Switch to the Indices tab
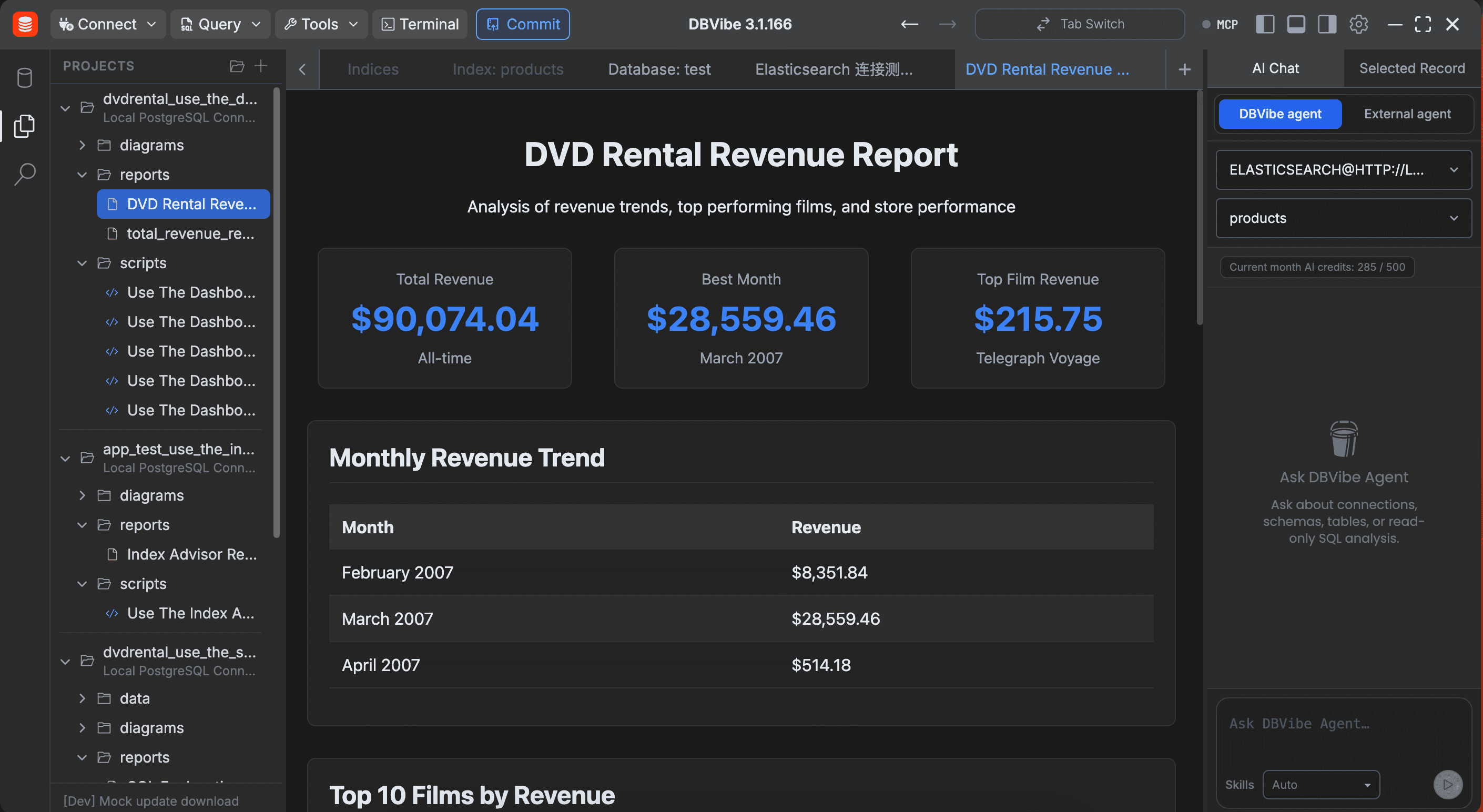1483x812 pixels. (373, 69)
